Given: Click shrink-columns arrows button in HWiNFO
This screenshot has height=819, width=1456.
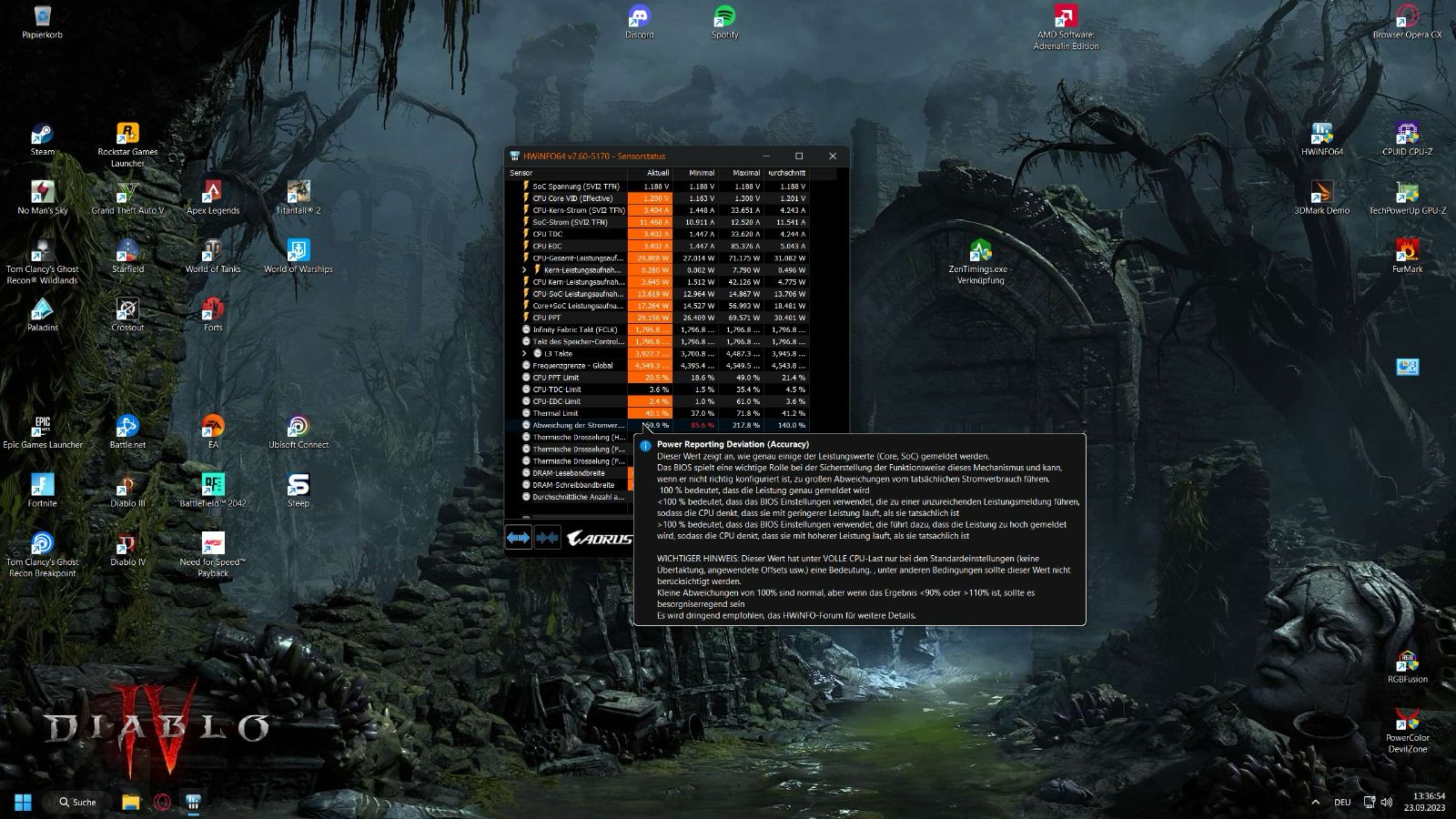Looking at the screenshot, I should click(x=547, y=538).
